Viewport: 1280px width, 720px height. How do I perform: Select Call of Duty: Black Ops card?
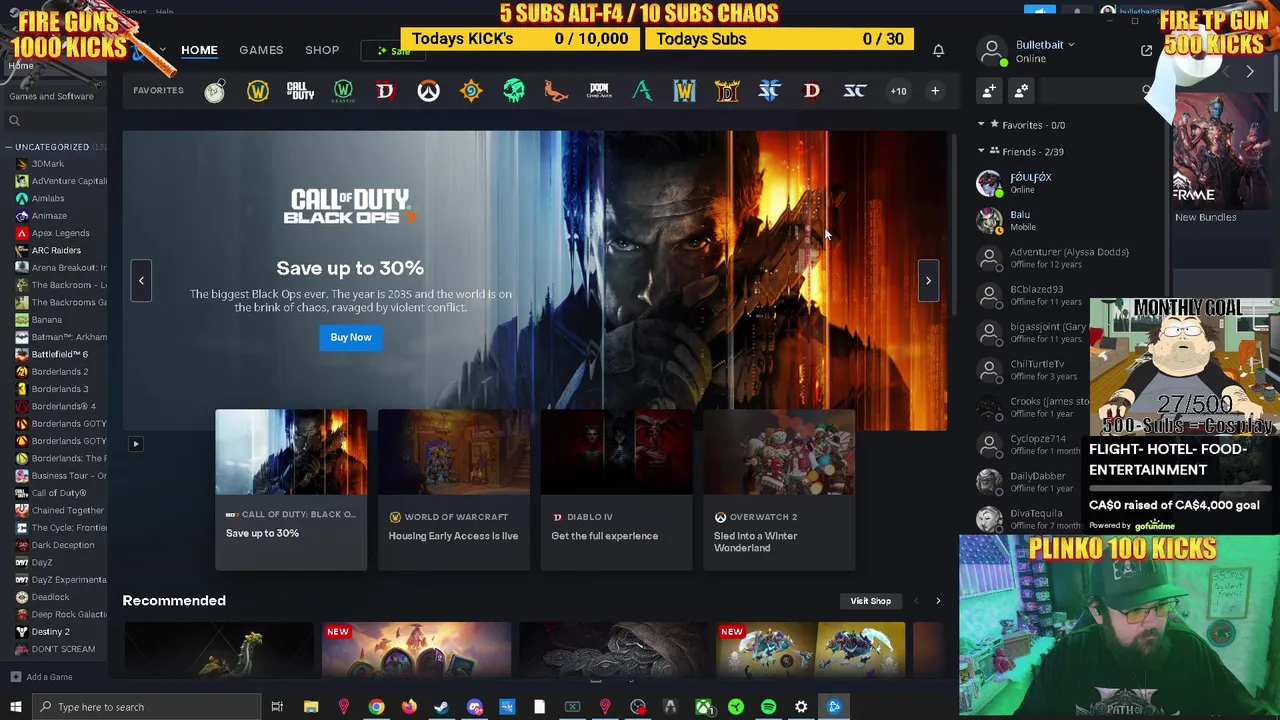coord(291,489)
